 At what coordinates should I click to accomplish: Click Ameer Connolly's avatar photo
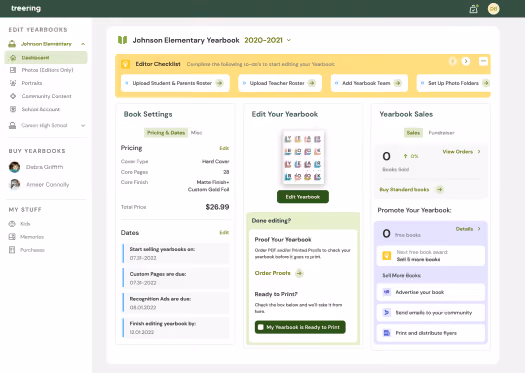click(x=14, y=184)
